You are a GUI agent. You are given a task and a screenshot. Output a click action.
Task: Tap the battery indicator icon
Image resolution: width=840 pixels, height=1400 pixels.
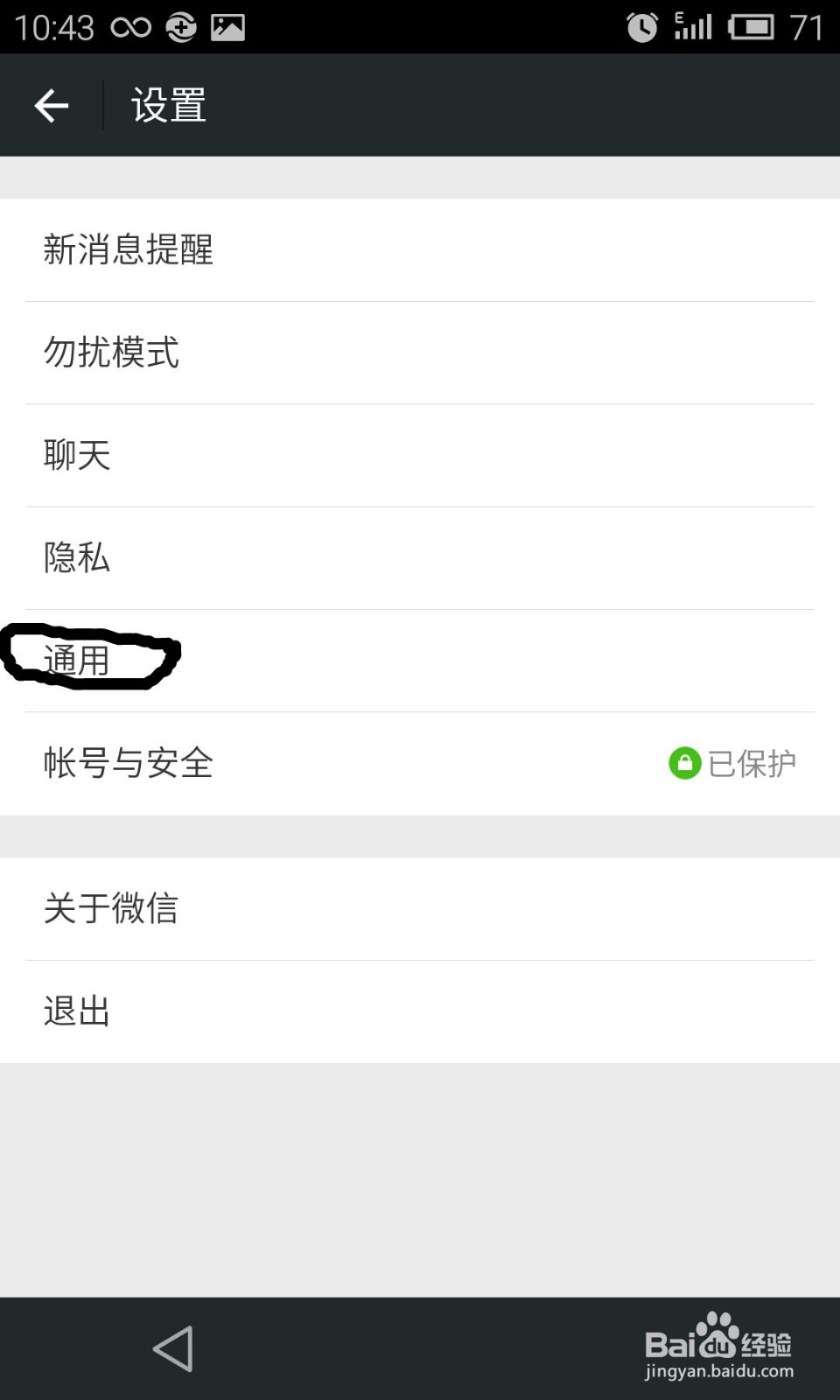(x=751, y=27)
